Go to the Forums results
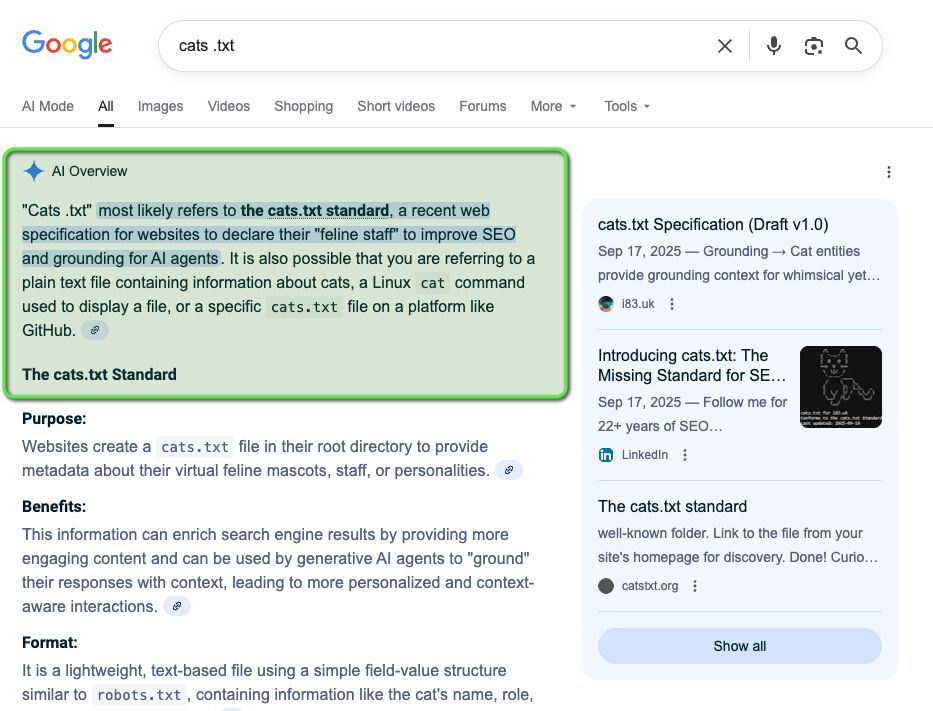Screen dimensions: 933x711 [482, 106]
